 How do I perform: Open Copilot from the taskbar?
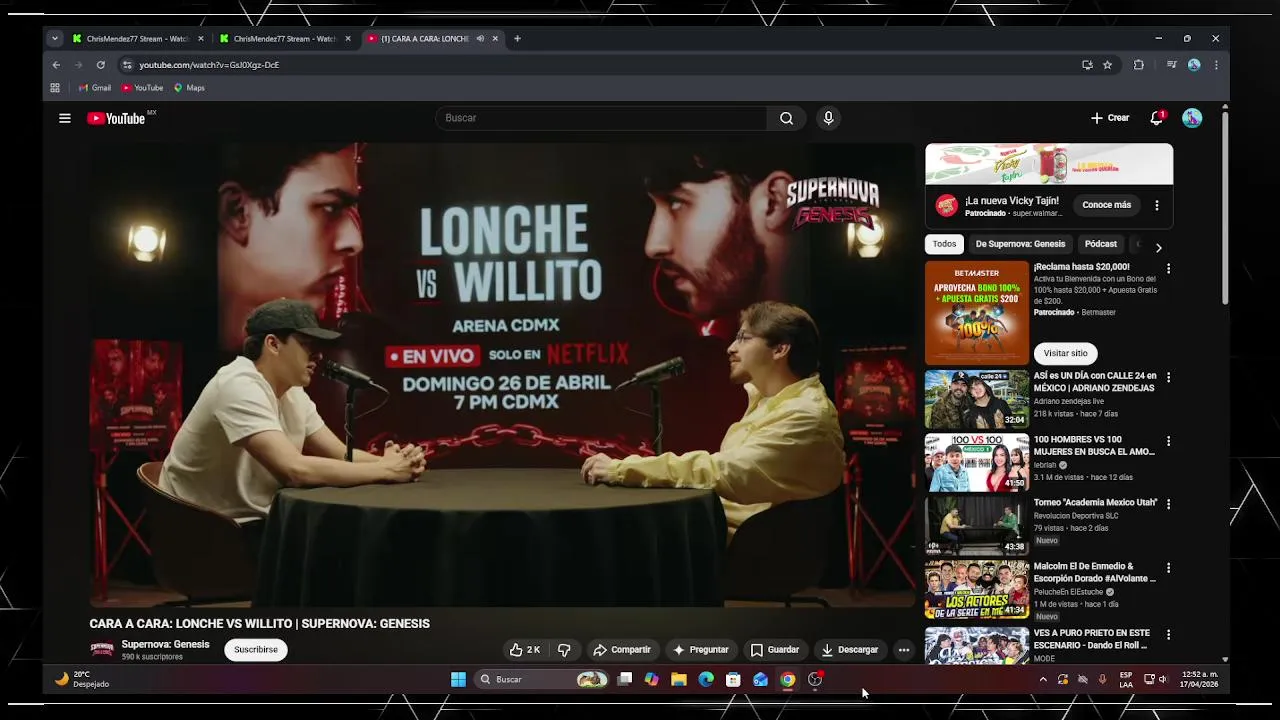[652, 680]
